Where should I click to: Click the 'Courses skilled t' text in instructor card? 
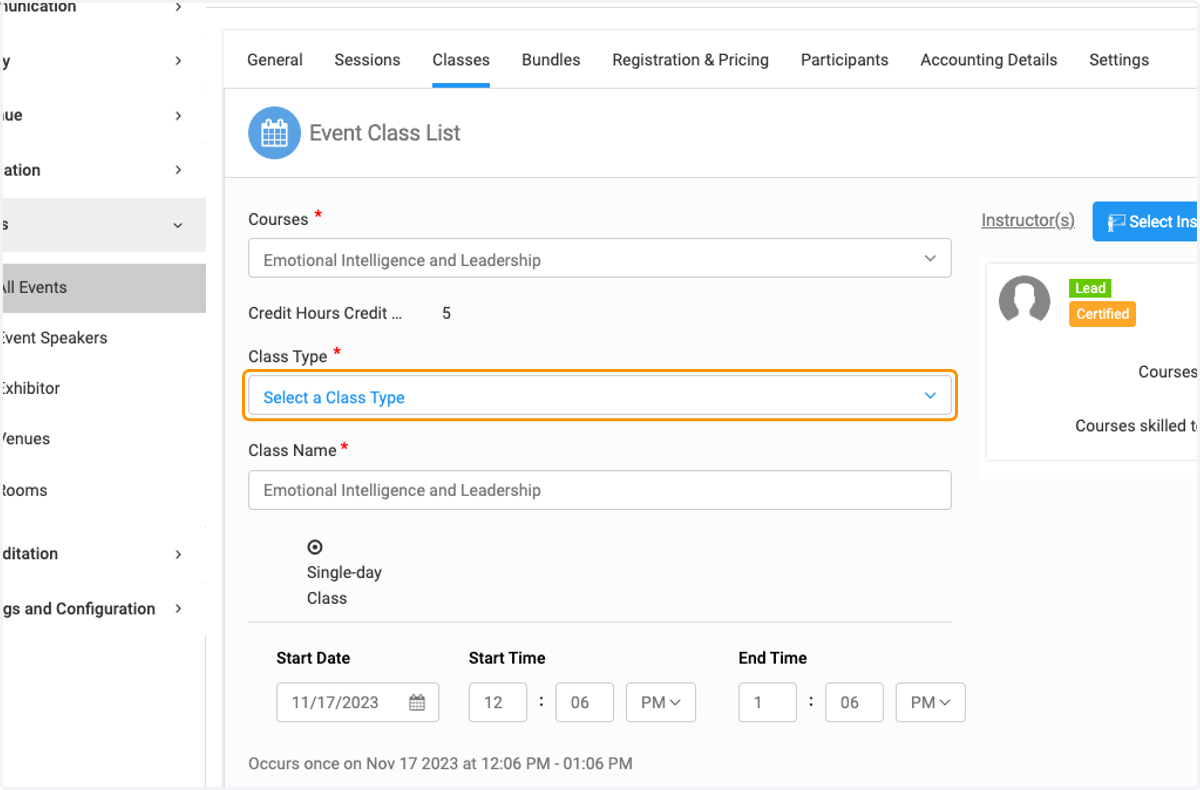point(1137,426)
